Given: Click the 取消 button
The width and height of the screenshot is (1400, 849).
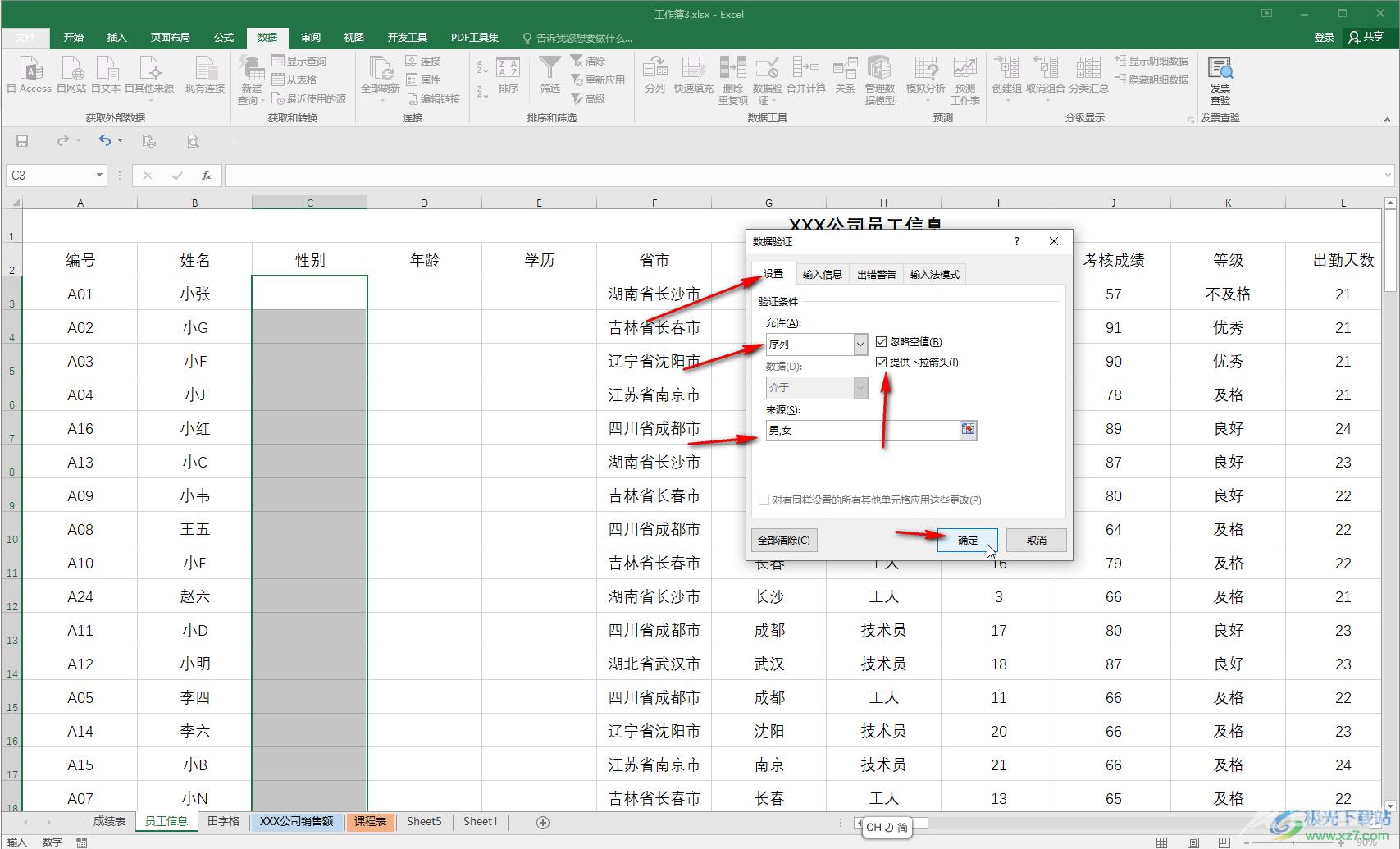Looking at the screenshot, I should [1037, 540].
